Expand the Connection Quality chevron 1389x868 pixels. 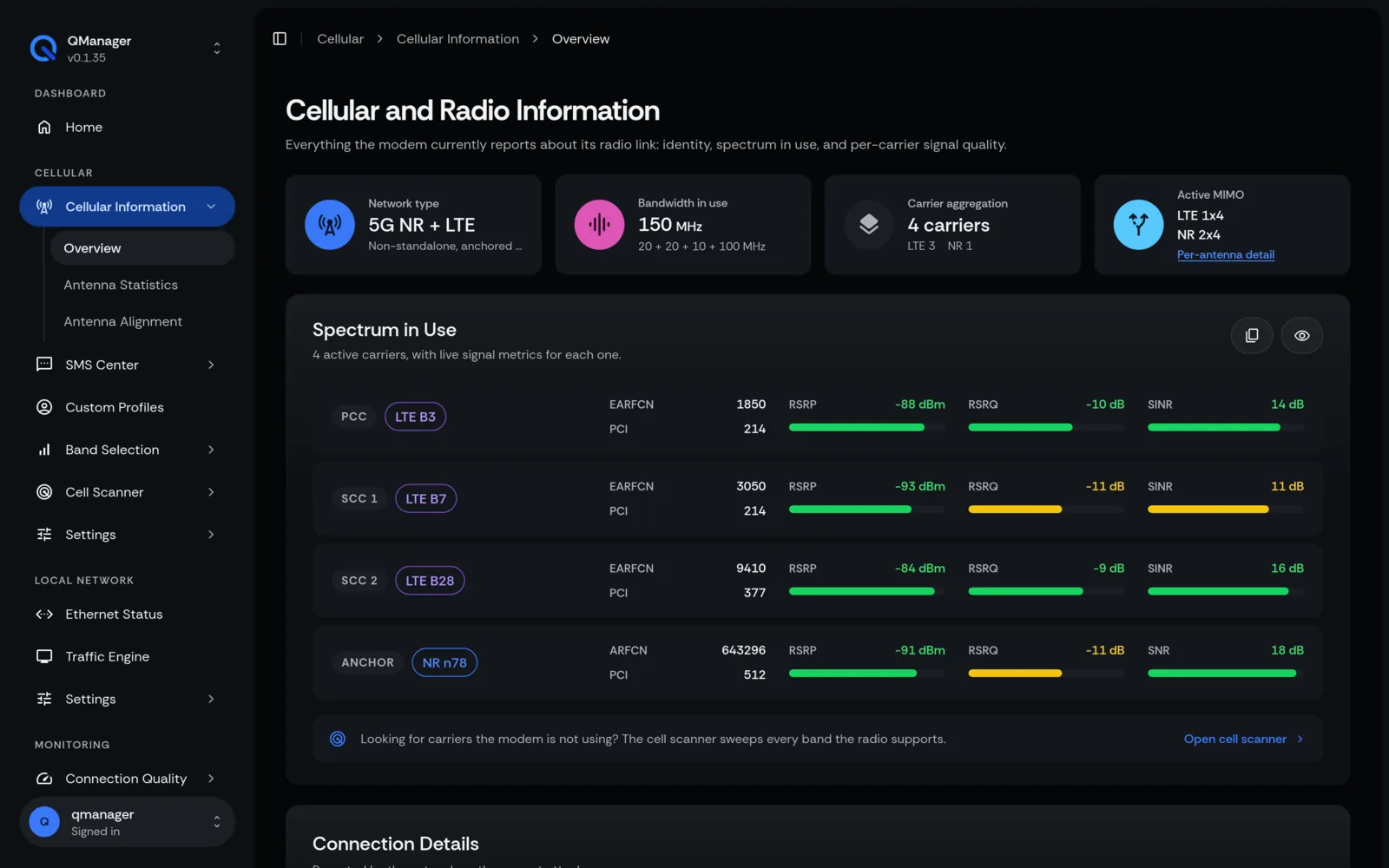(x=211, y=779)
